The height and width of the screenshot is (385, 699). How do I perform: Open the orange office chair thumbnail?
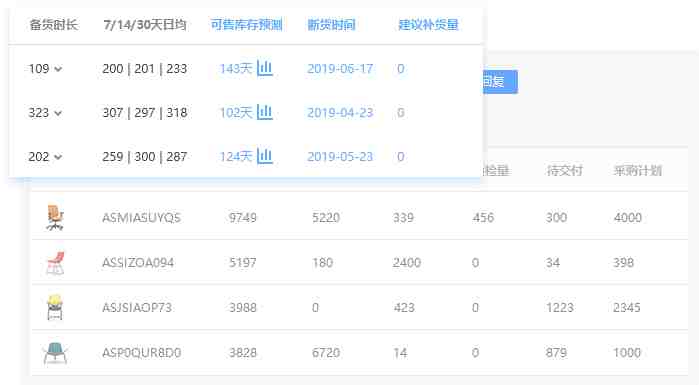click(x=55, y=217)
